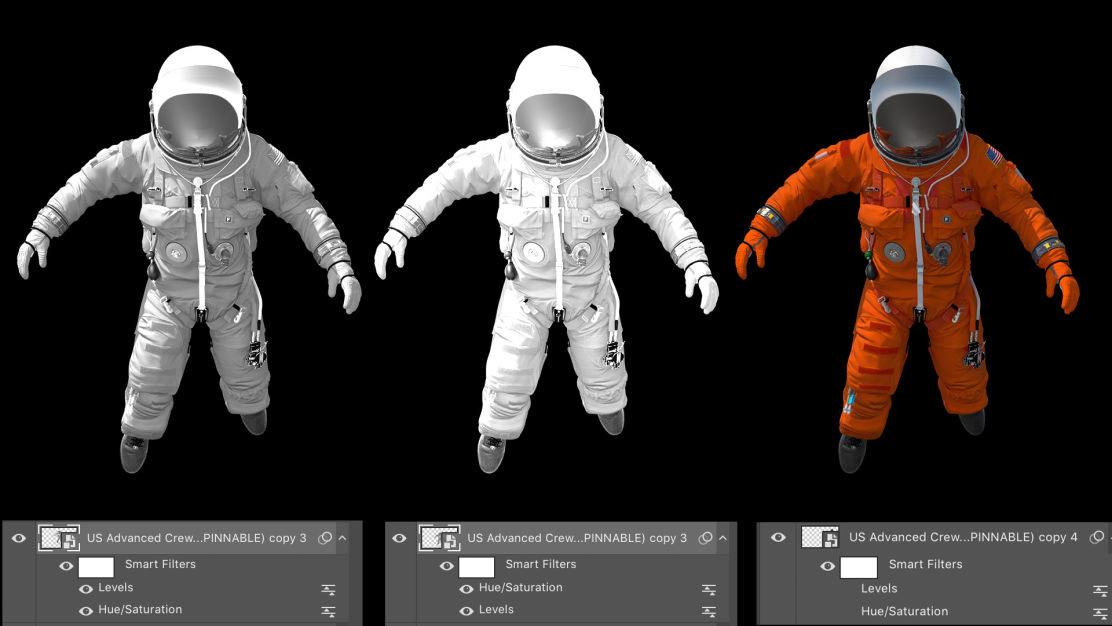Collapse smart filters chevron in left panel

tap(343, 538)
